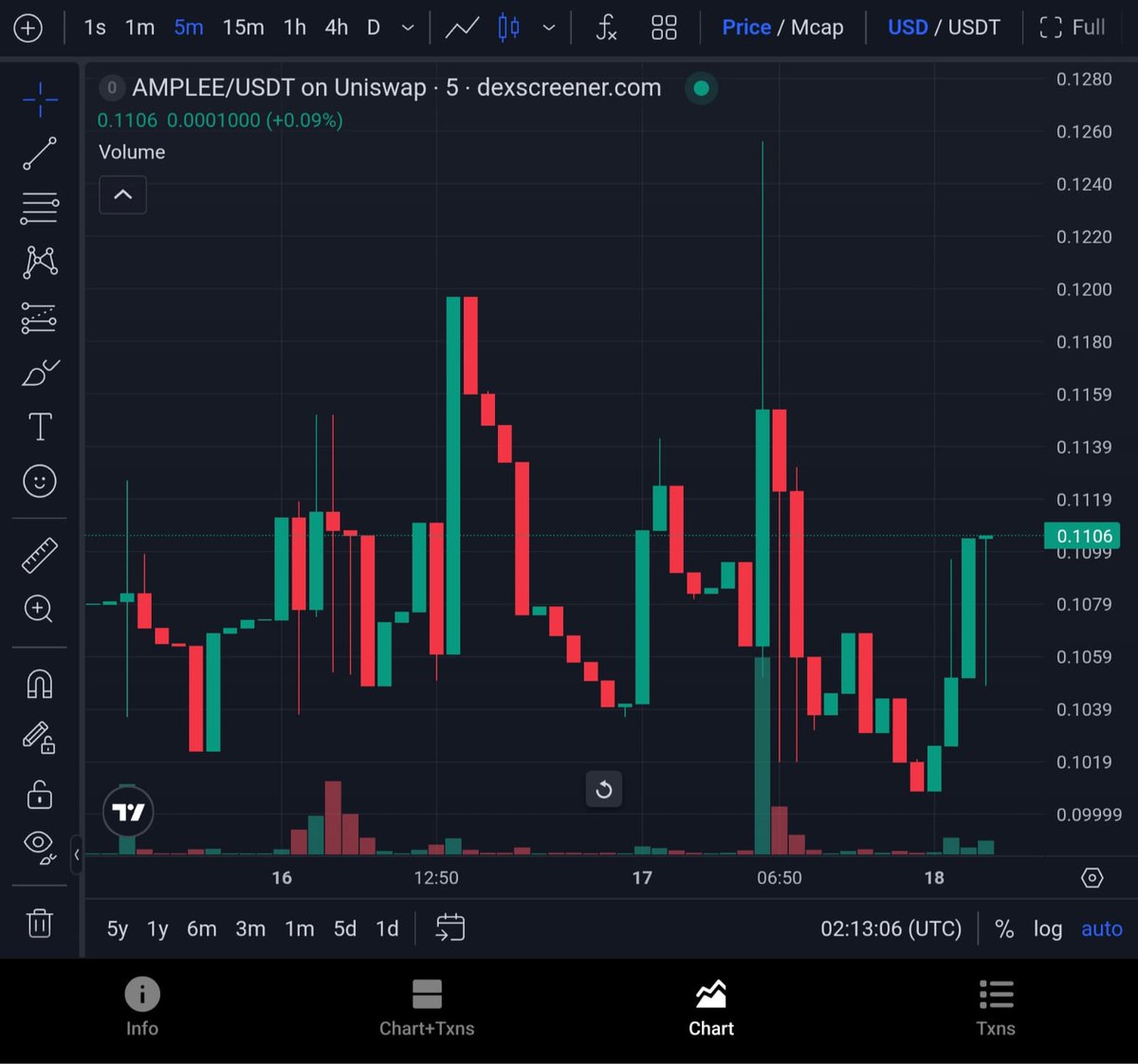Switch to Price display
Screen dimensions: 1138x1064
pos(746,28)
